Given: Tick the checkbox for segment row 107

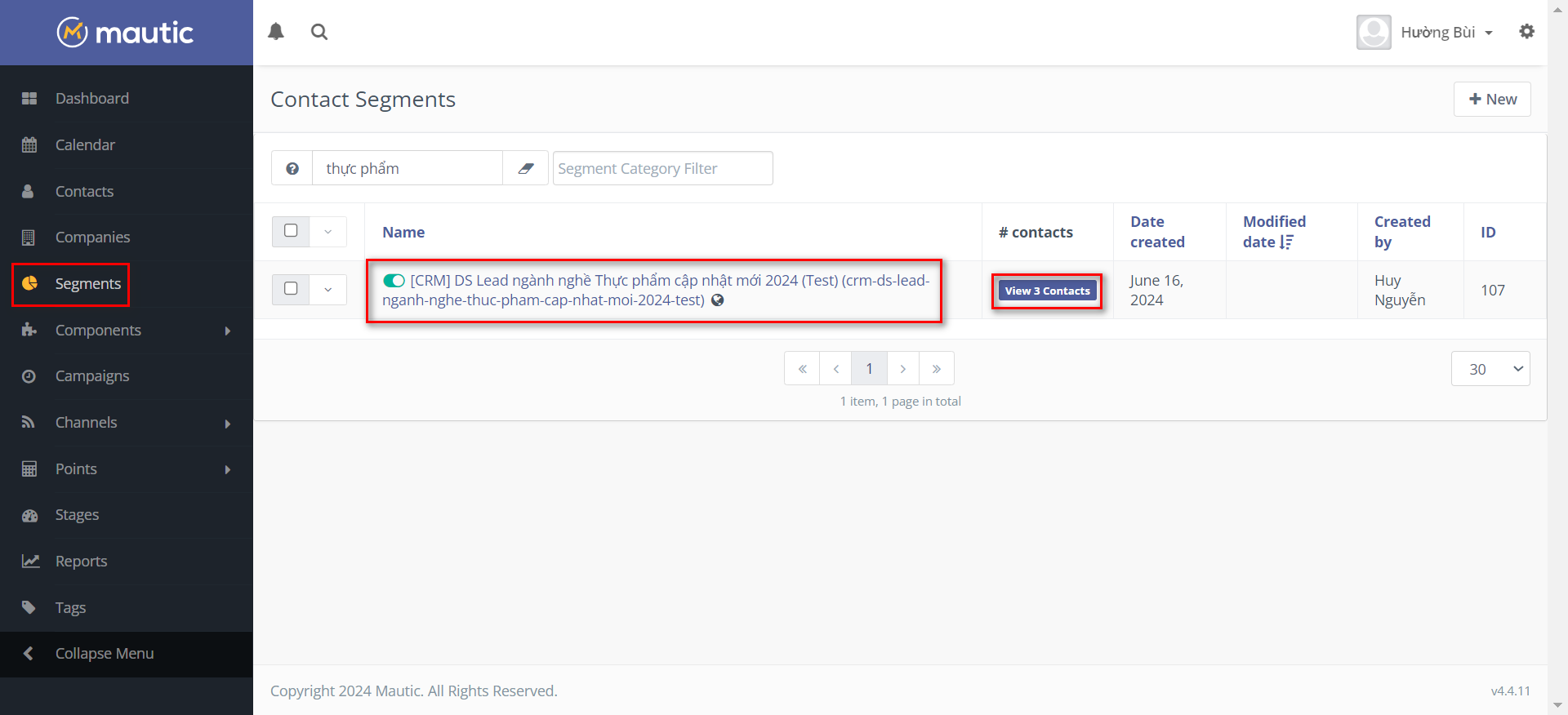Looking at the screenshot, I should 291,289.
